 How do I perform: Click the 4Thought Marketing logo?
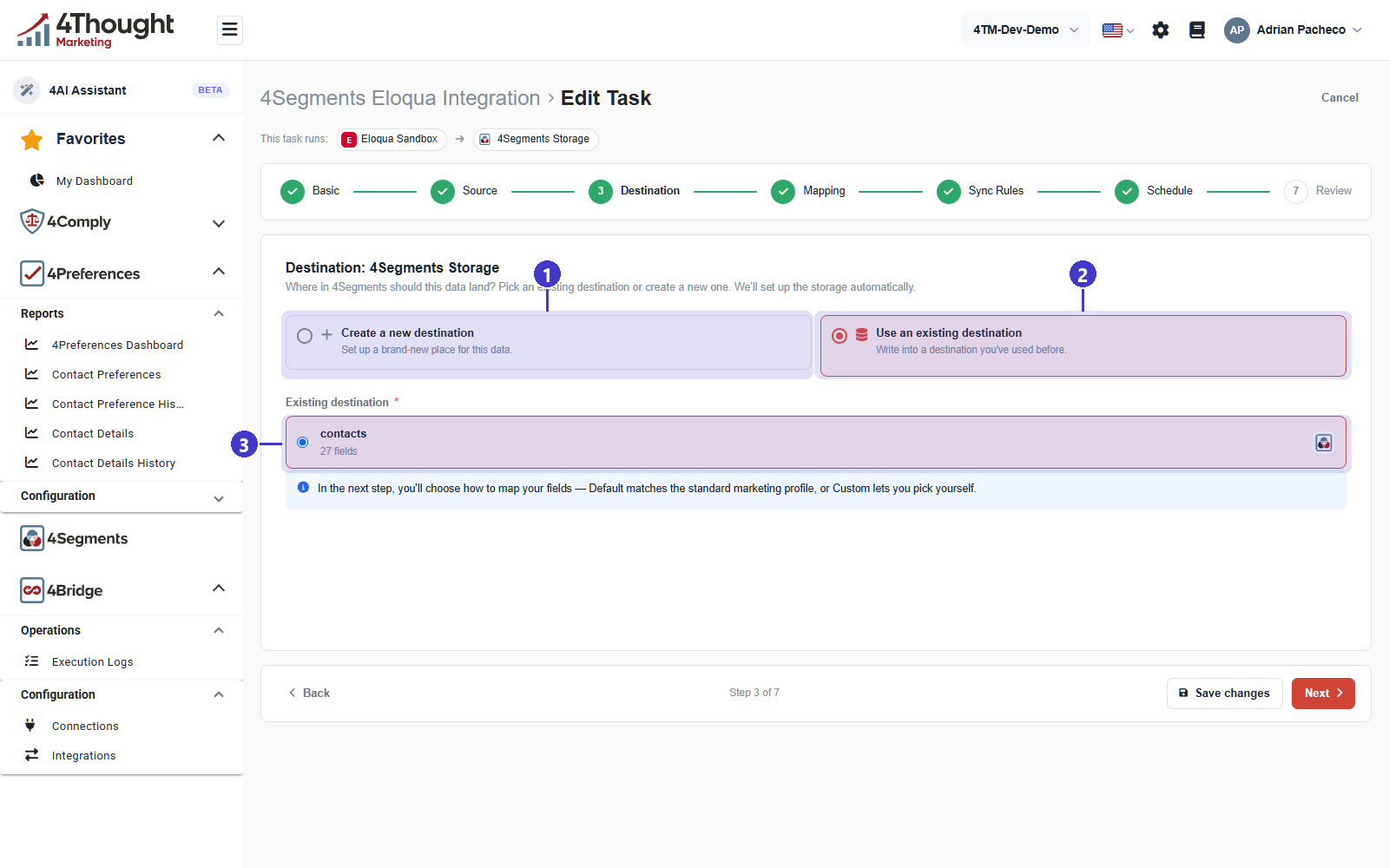[95, 30]
